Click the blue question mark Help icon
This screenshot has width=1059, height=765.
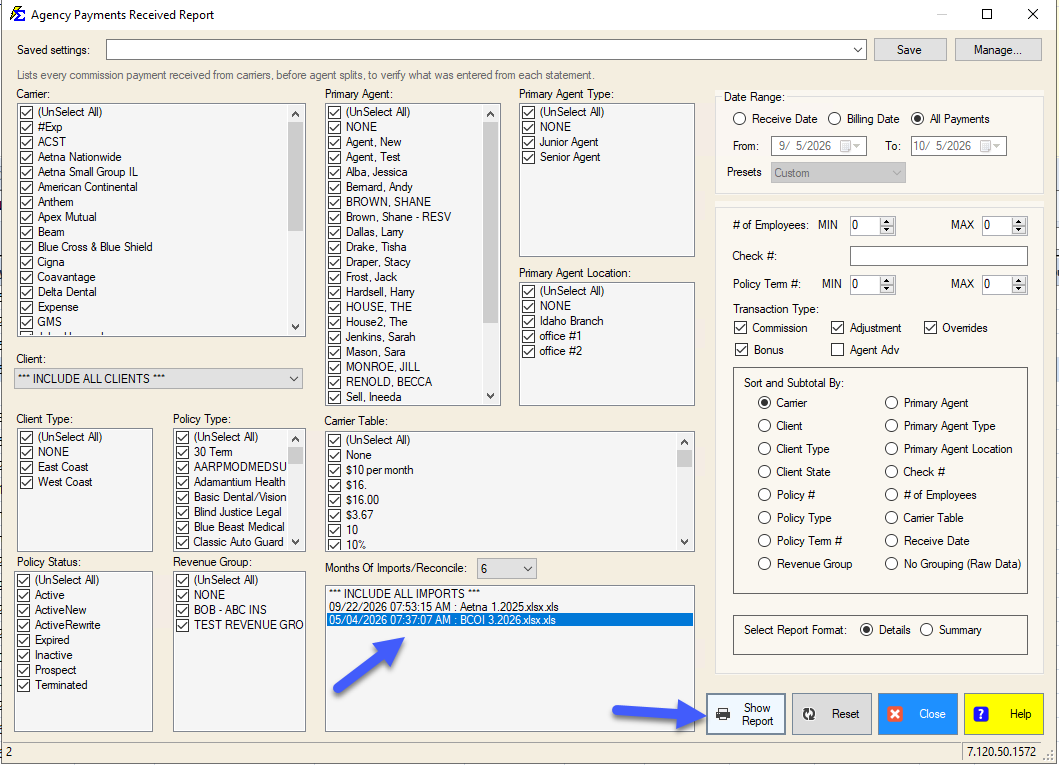pyautogui.click(x=981, y=714)
